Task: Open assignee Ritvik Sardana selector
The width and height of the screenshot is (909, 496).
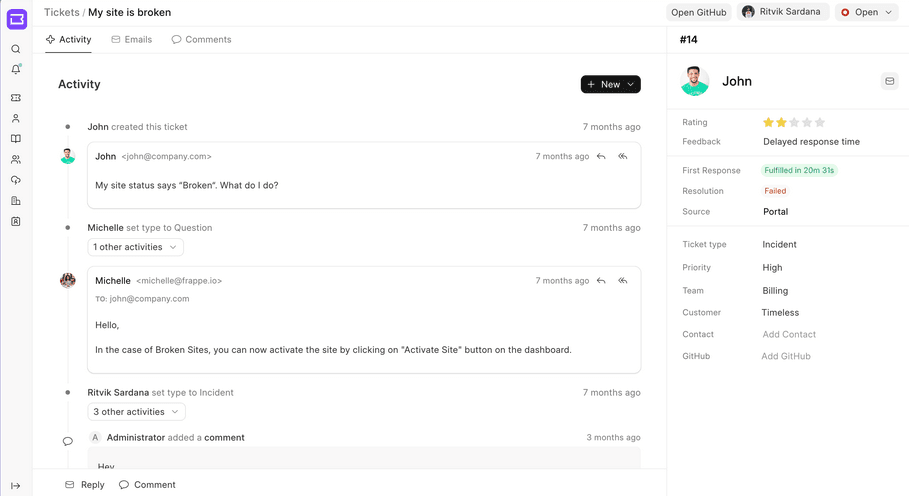Action: click(x=783, y=12)
